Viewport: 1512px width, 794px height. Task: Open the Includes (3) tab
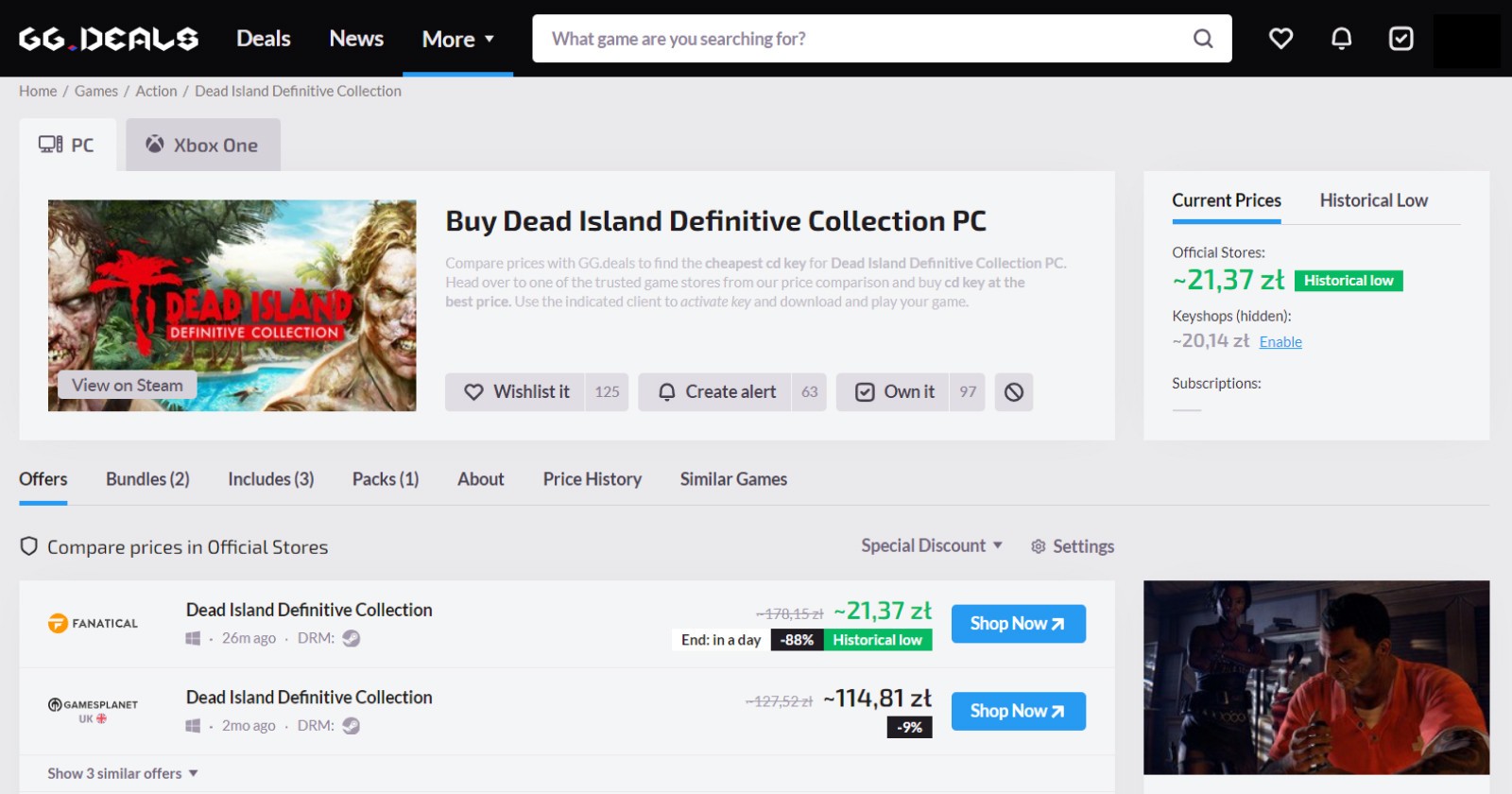pos(271,479)
